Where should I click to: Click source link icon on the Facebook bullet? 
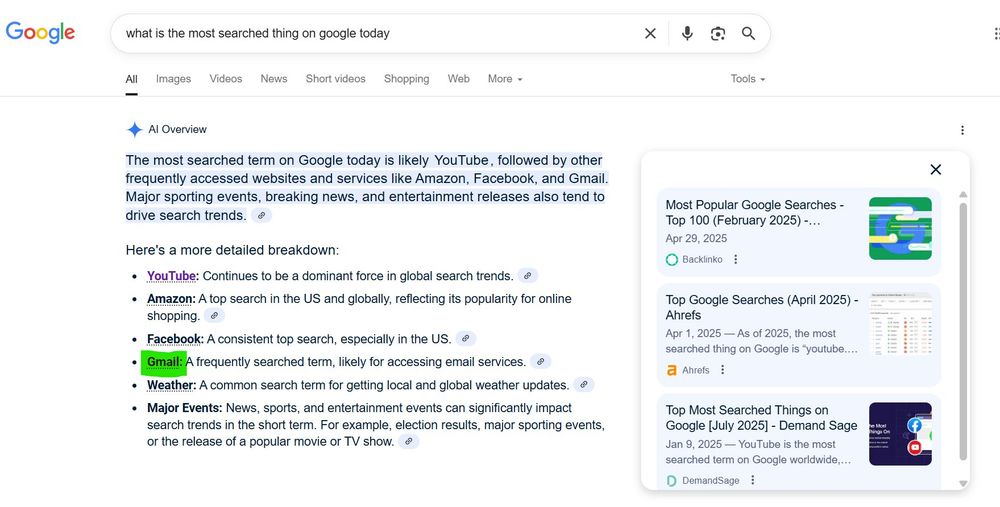[x=466, y=339]
